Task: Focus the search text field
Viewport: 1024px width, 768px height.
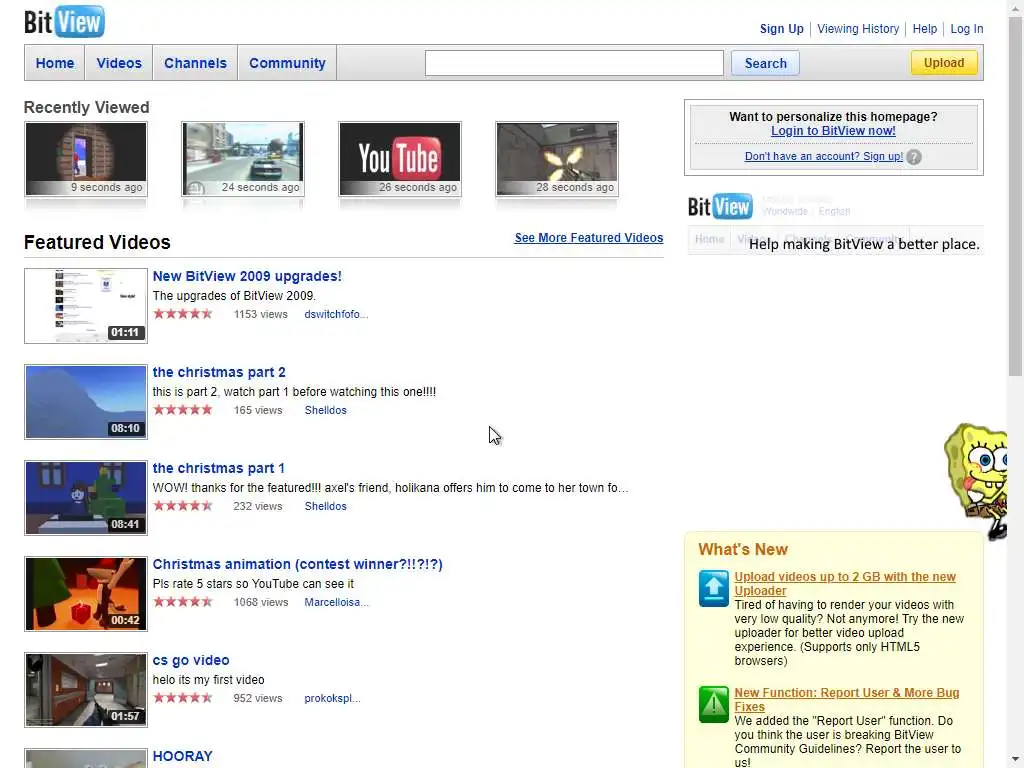Action: point(574,63)
